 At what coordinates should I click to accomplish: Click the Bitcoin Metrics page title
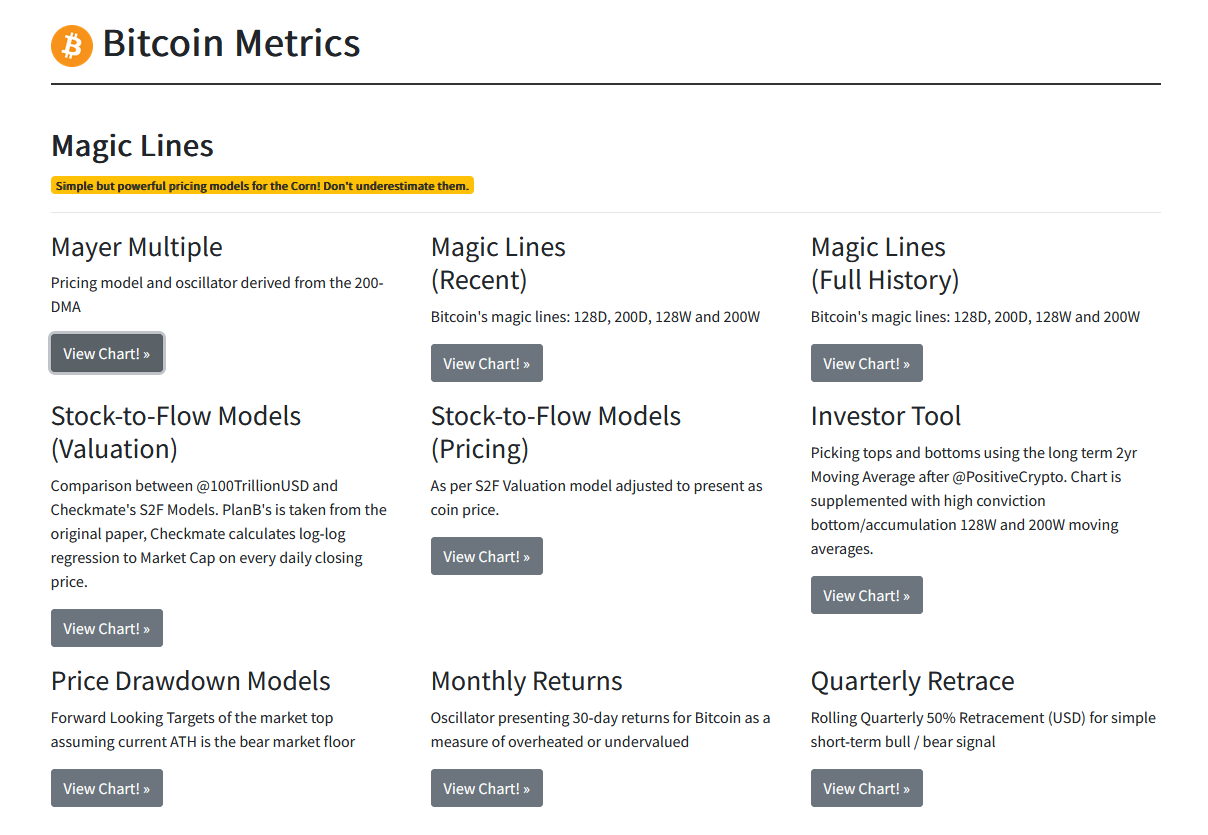231,43
